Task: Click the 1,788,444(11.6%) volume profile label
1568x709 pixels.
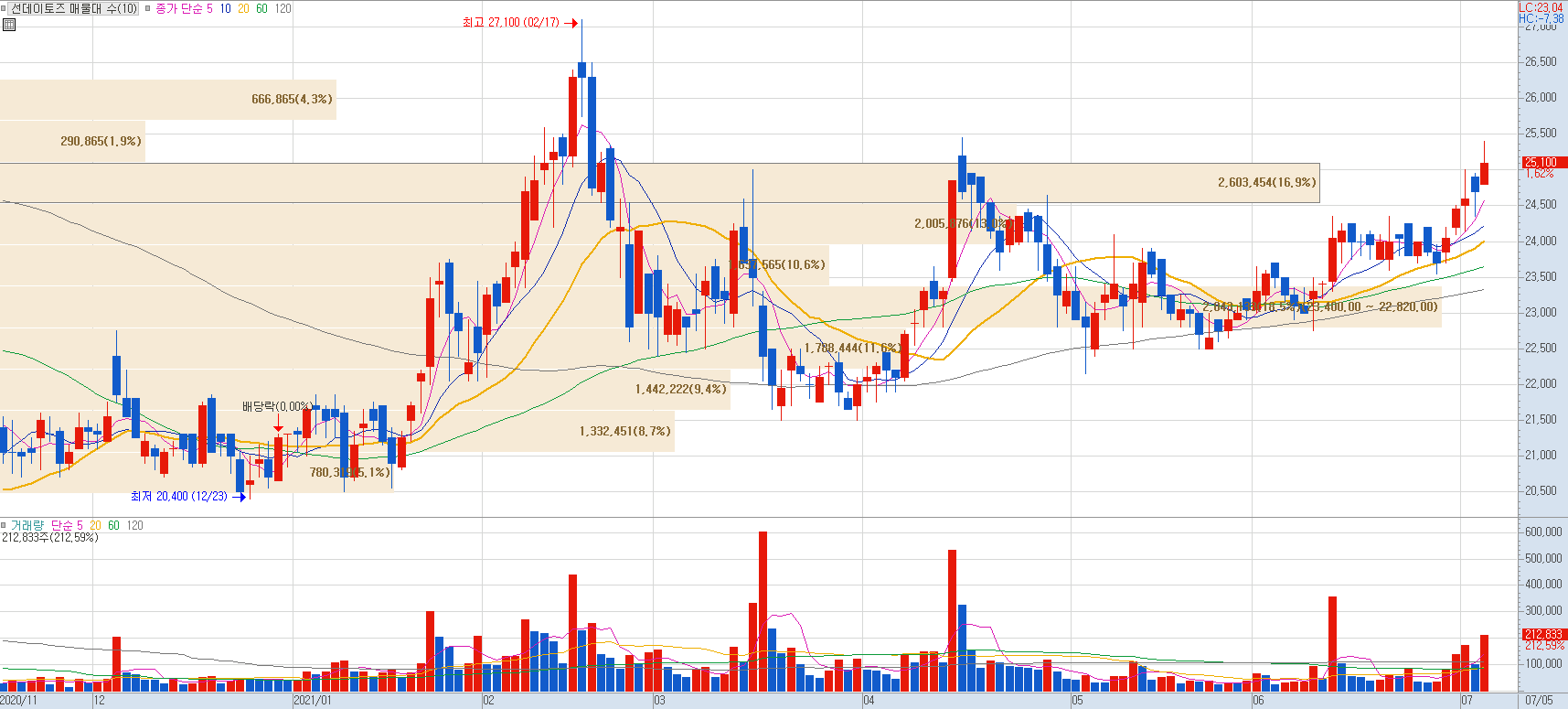Action: (852, 348)
